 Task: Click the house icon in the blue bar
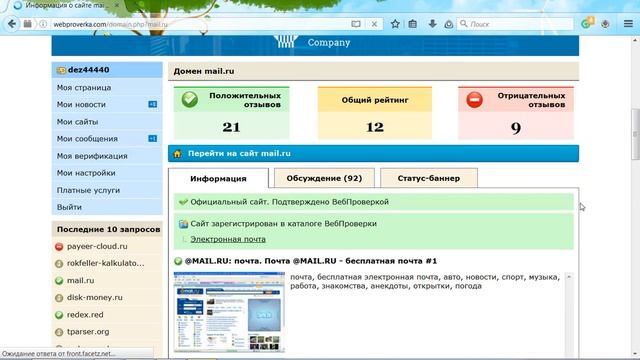pos(177,154)
